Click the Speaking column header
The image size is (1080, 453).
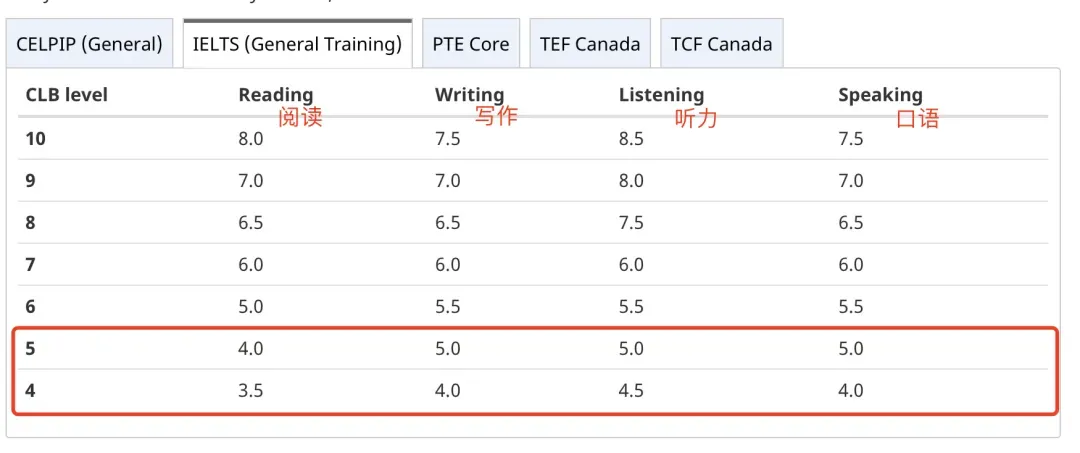click(x=880, y=95)
